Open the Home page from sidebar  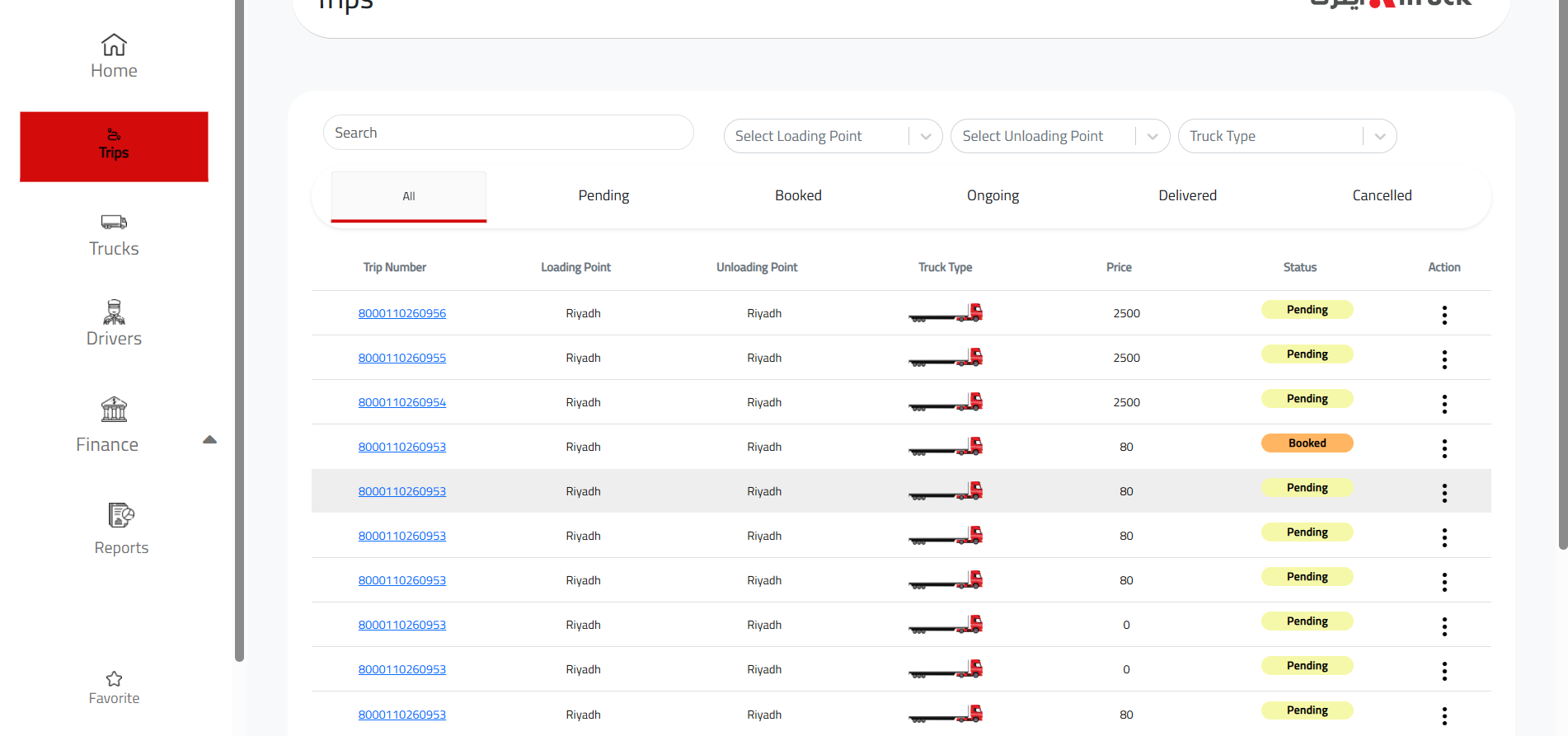pos(114,56)
